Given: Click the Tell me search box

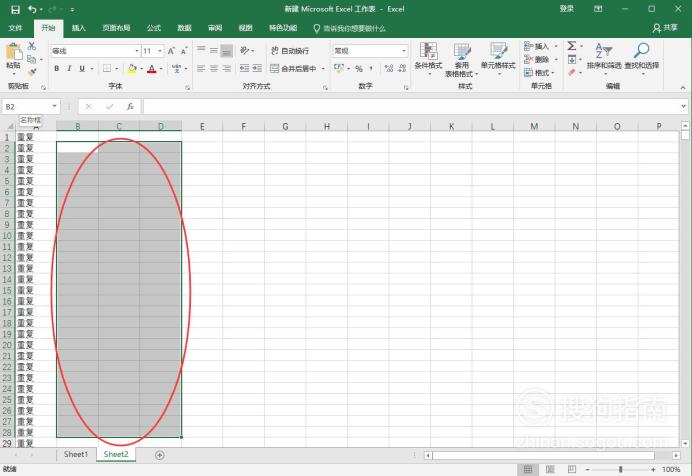Looking at the screenshot, I should [x=350, y=29].
